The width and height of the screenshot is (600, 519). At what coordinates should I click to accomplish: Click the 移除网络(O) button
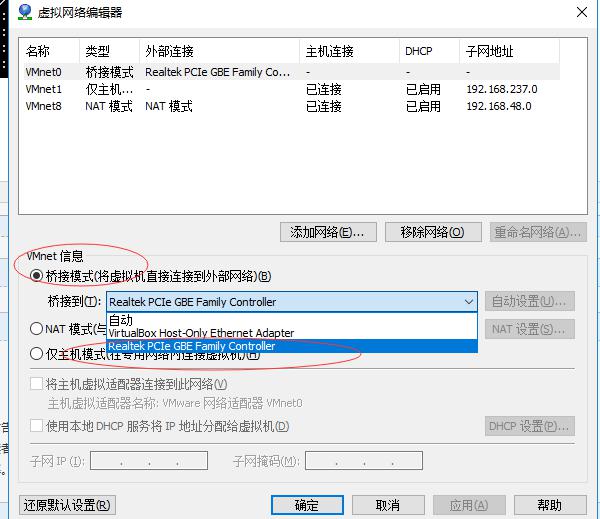[433, 232]
